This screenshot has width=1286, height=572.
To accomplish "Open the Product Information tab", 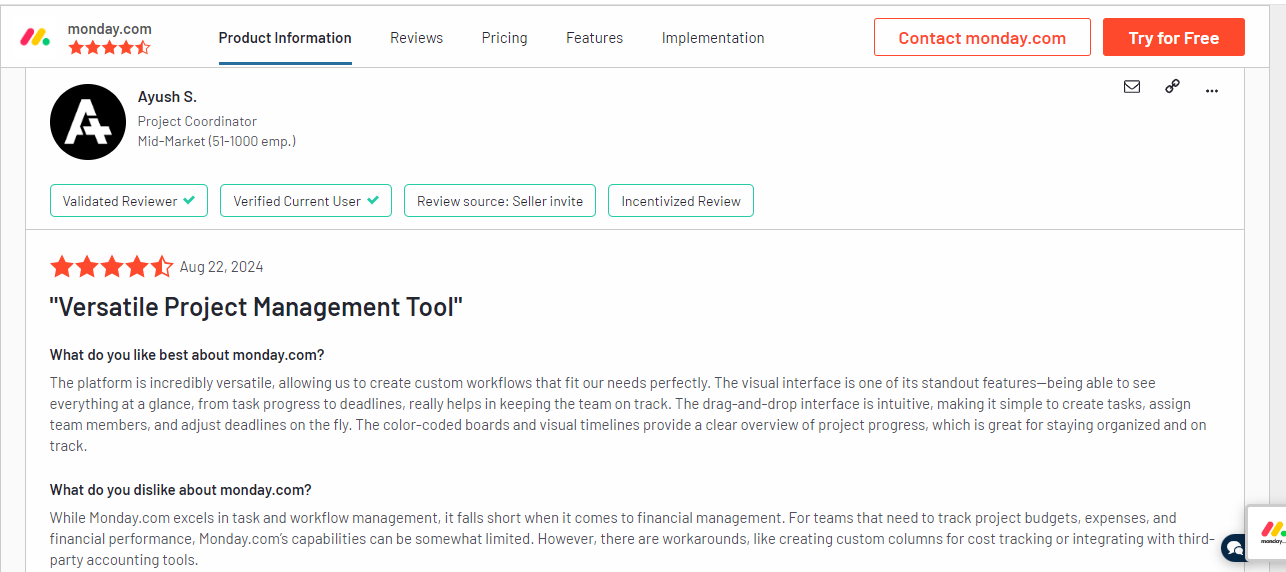I will (x=285, y=38).
